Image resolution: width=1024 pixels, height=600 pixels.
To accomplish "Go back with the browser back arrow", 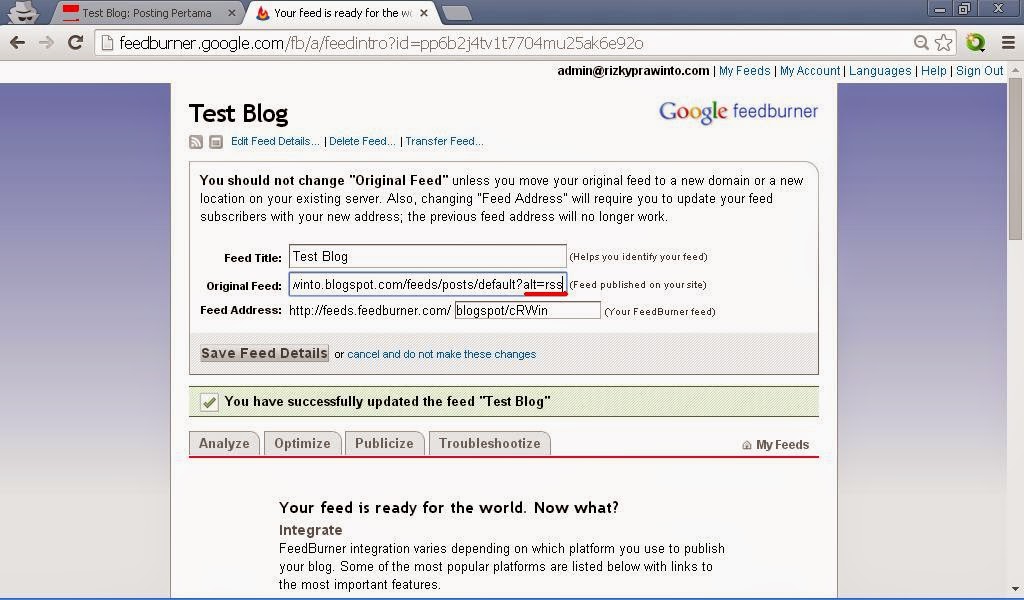I will [x=18, y=43].
